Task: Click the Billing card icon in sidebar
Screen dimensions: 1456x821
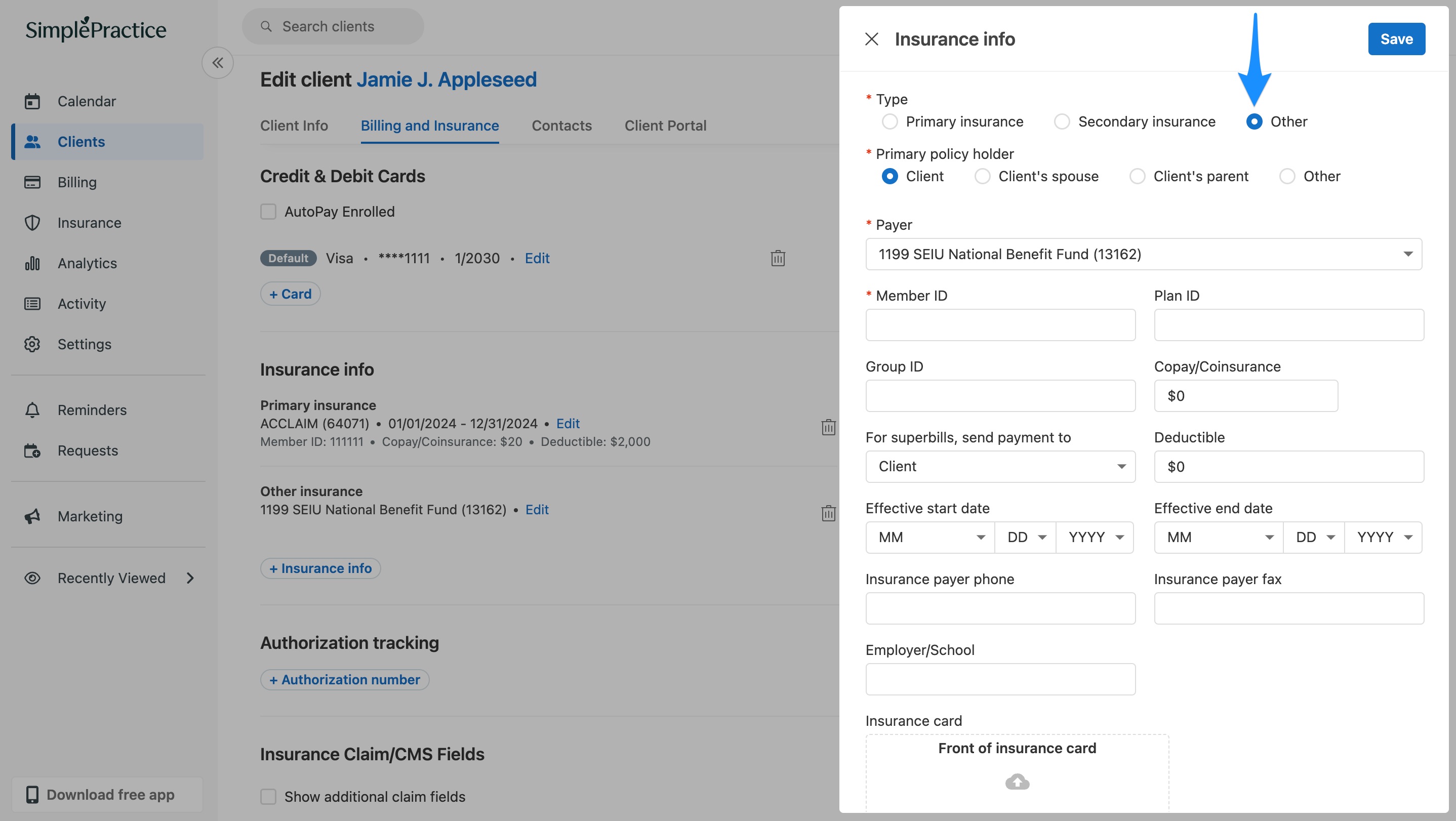Action: coord(32,182)
